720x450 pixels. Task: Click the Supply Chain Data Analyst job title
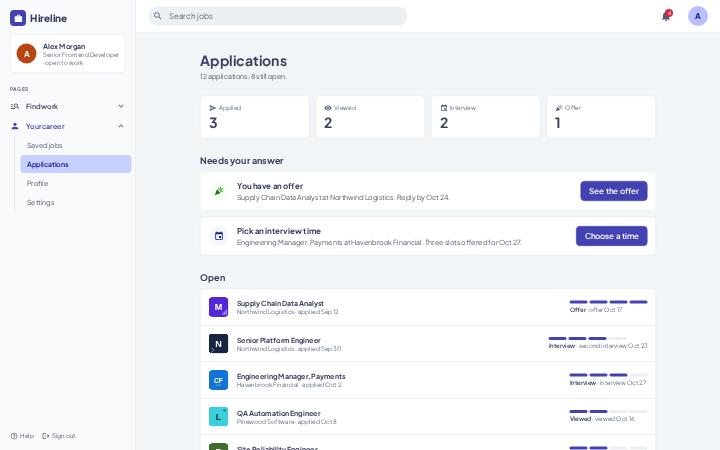click(280, 304)
